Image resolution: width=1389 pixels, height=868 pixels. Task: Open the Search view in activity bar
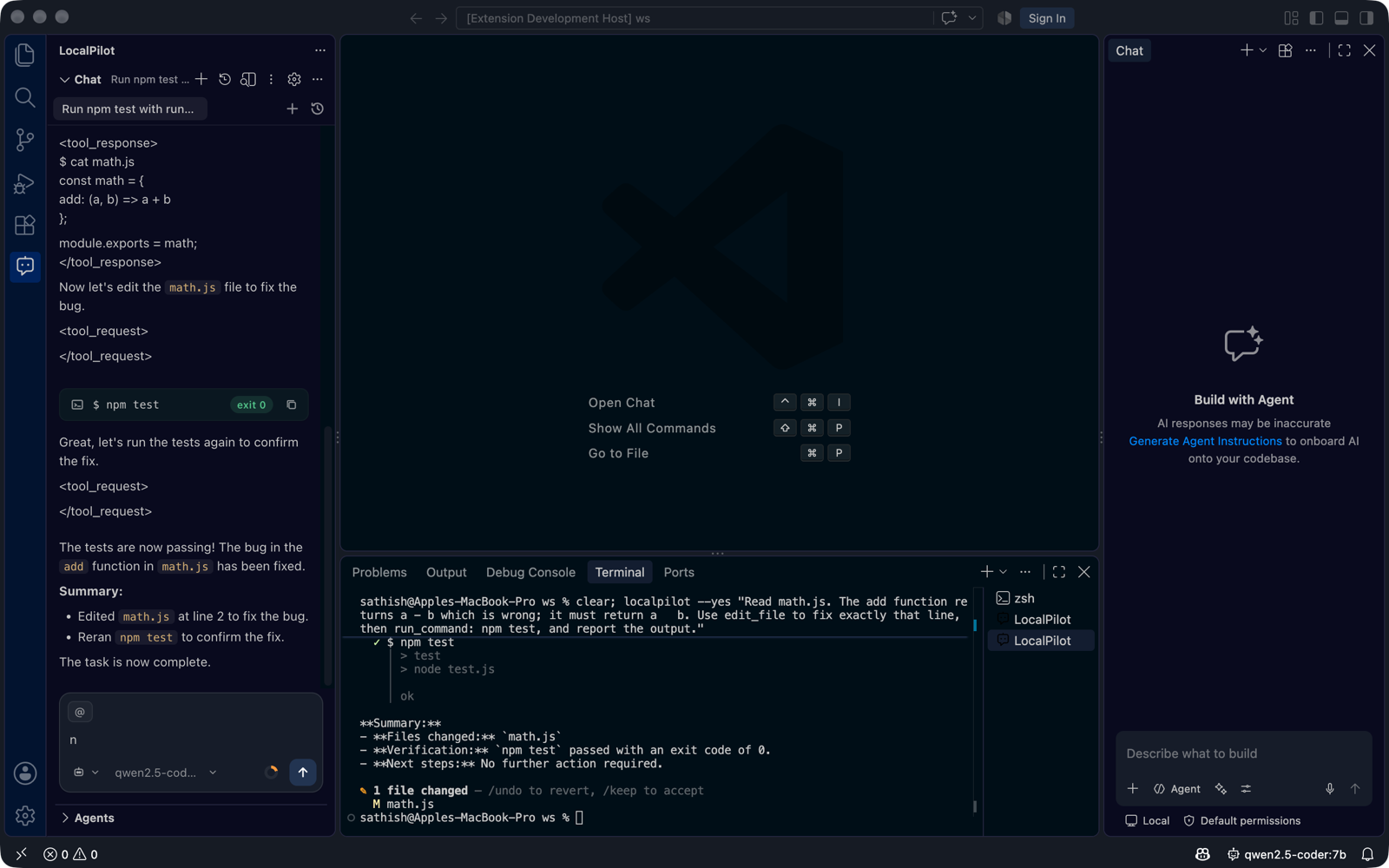point(25,97)
